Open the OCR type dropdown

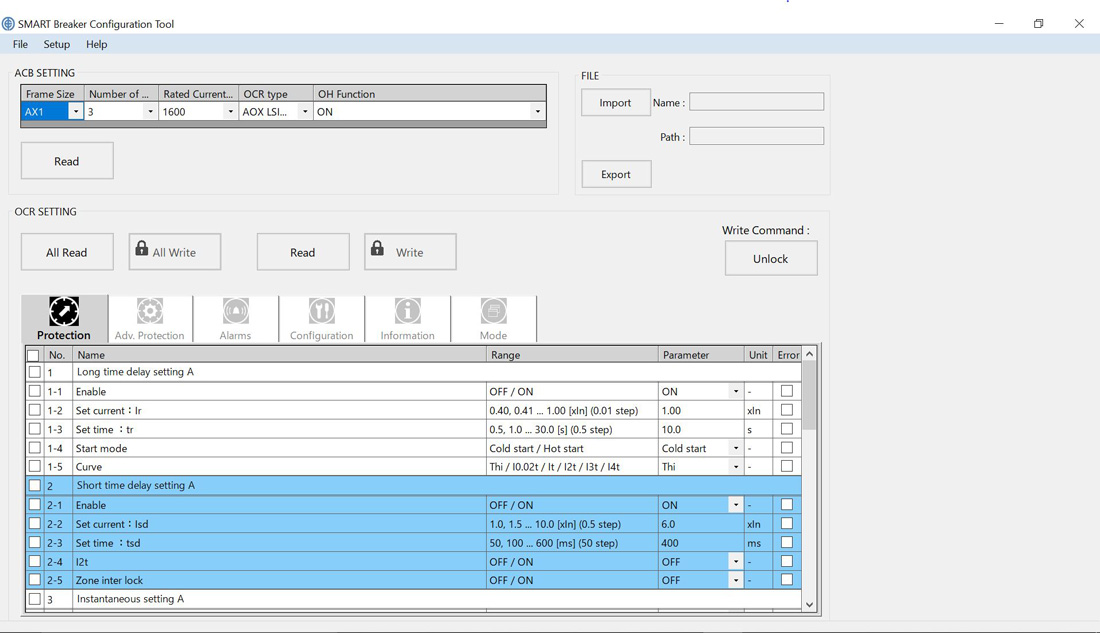point(305,112)
